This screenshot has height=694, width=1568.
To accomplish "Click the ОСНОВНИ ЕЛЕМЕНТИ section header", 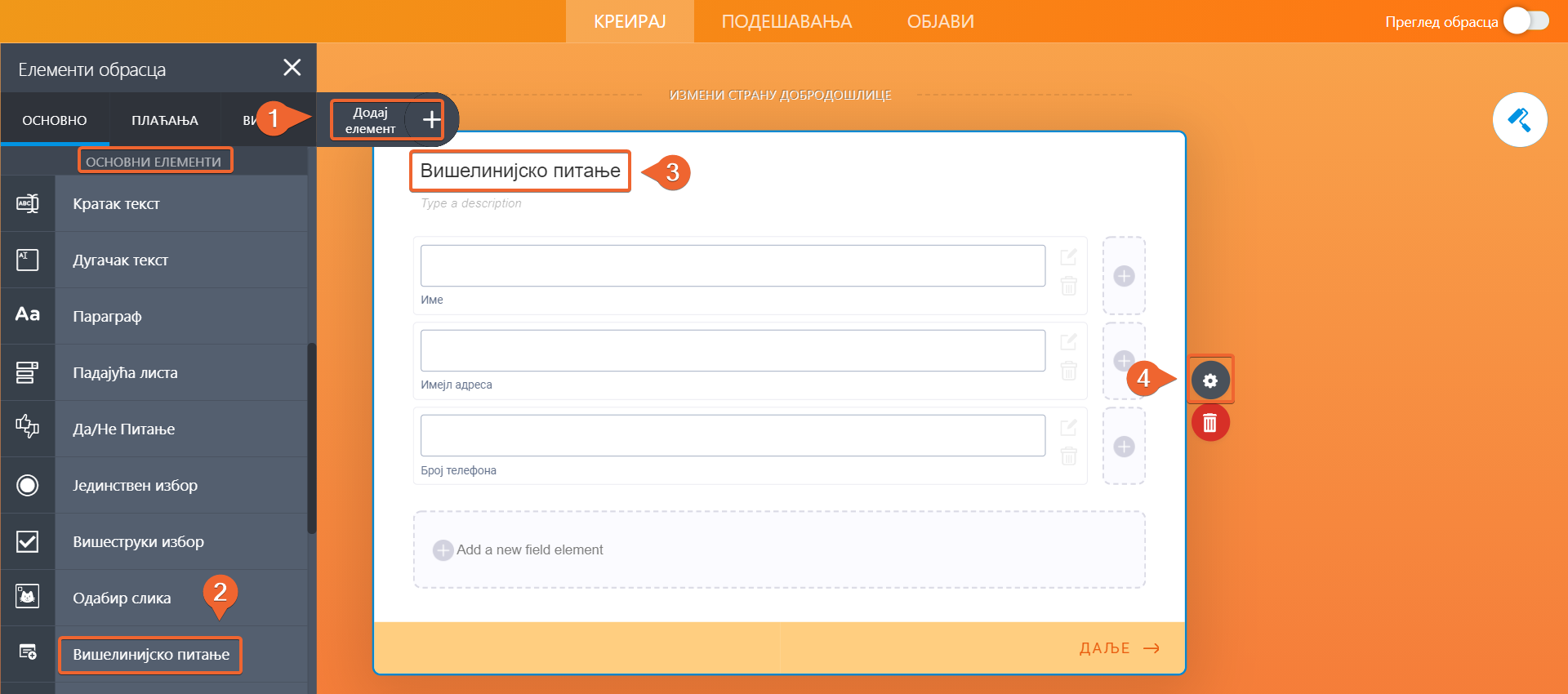I will pyautogui.click(x=154, y=162).
